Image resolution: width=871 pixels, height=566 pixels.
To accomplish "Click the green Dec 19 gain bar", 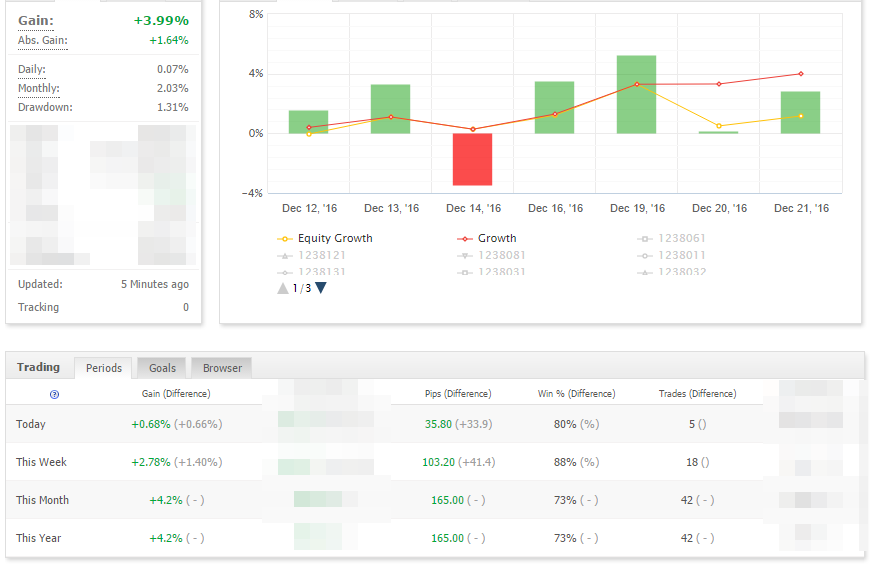I will [x=636, y=94].
